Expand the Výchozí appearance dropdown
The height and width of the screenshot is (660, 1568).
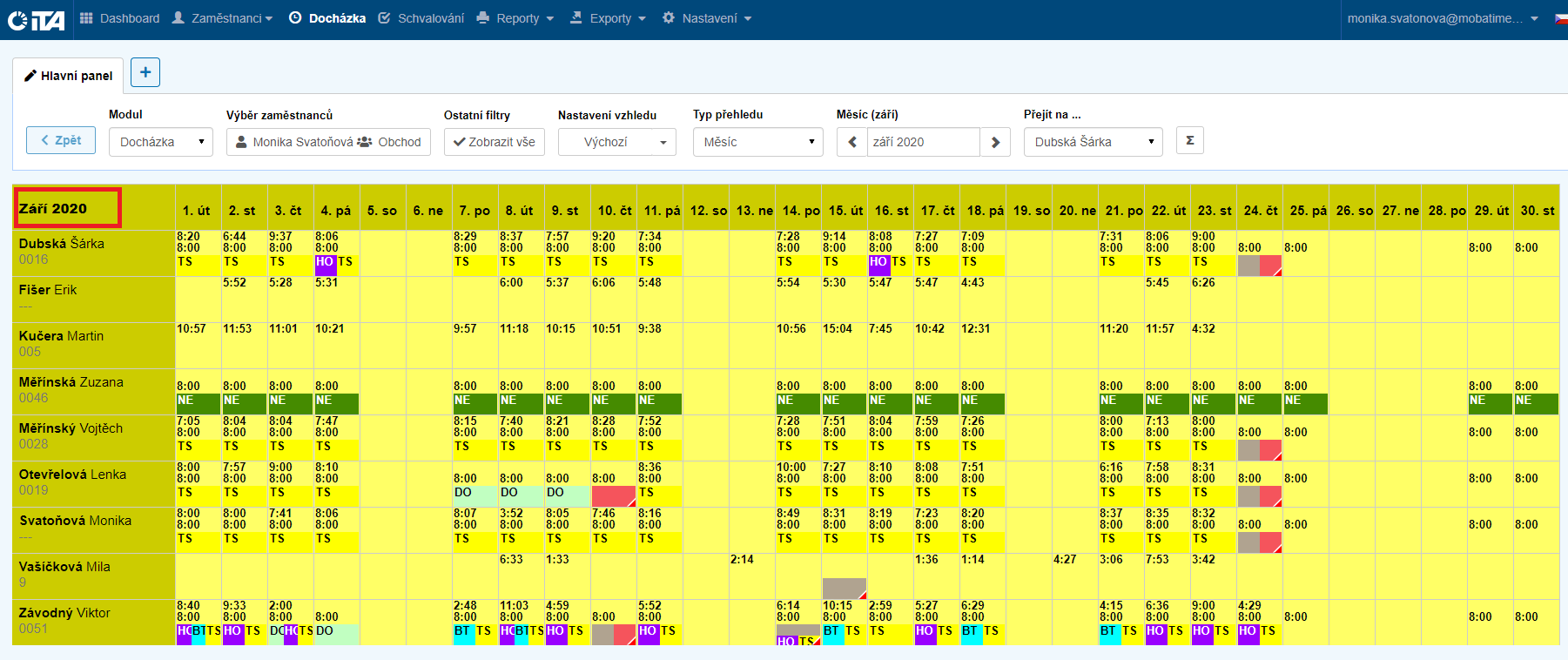pyautogui.click(x=616, y=142)
